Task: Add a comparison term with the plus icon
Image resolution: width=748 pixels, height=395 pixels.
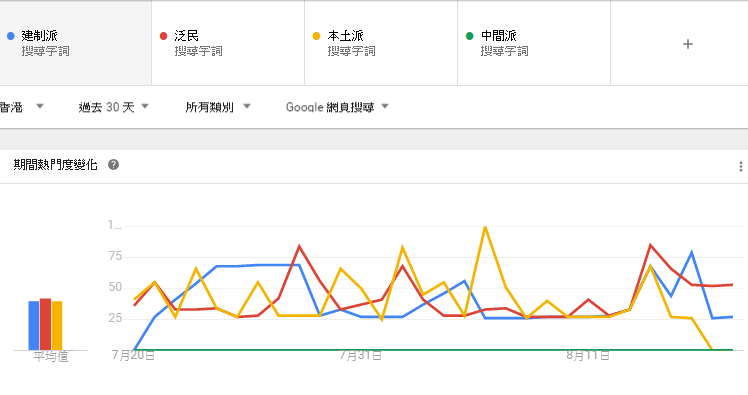Action: coord(687,44)
